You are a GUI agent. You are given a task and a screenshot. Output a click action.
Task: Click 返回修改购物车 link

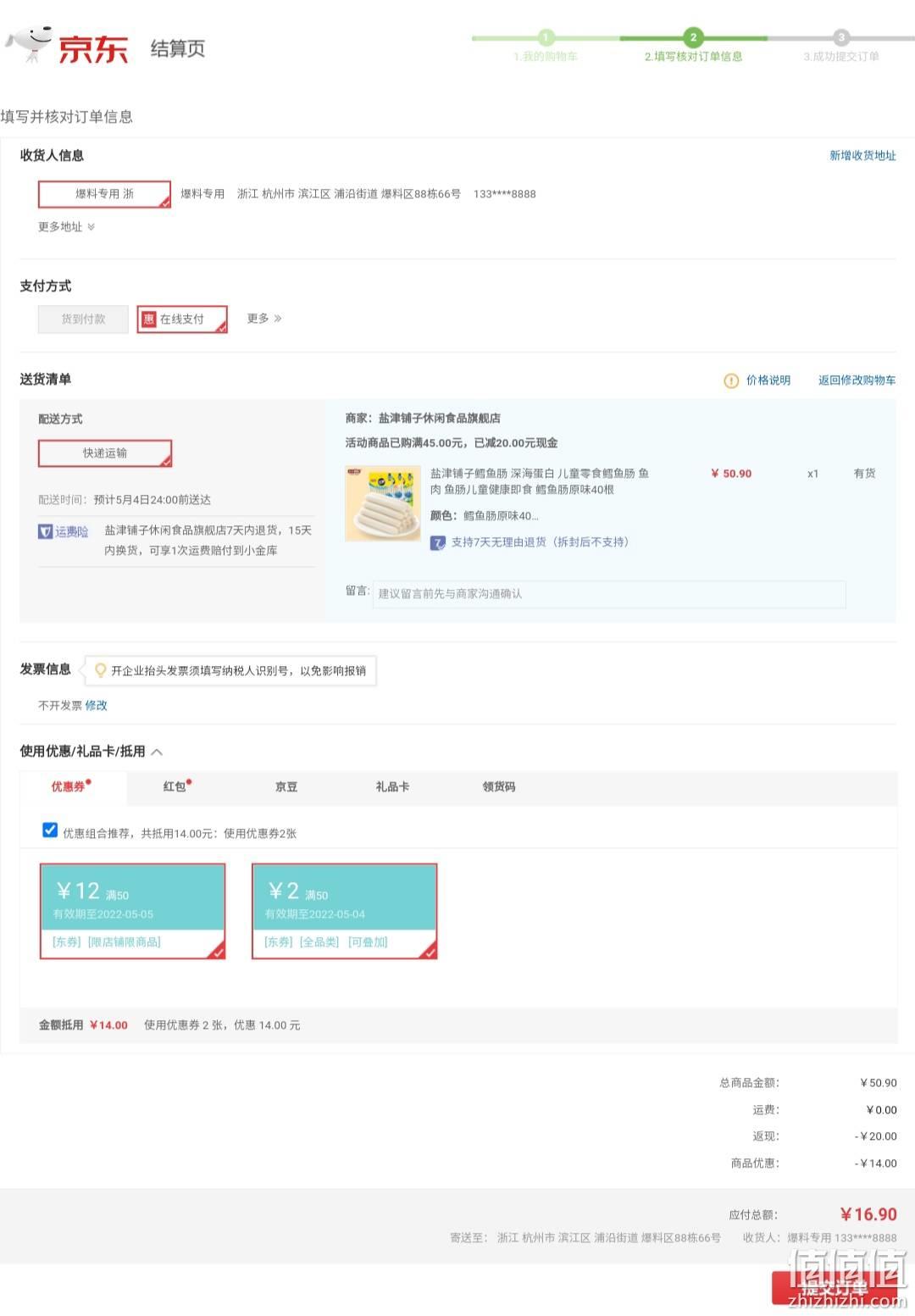click(x=857, y=380)
